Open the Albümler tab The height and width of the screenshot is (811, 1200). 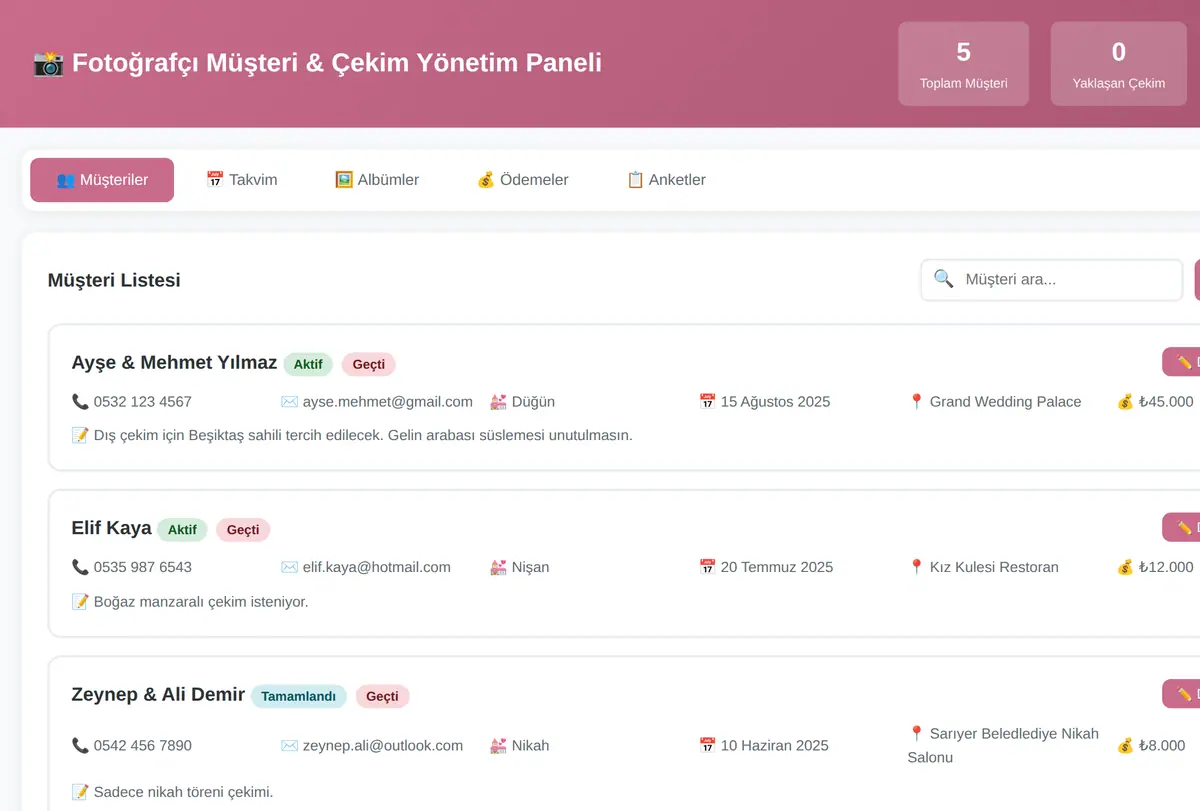click(x=376, y=180)
